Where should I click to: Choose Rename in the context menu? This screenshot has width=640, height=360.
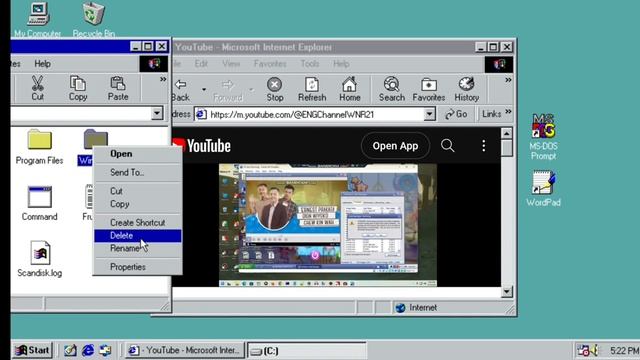(137, 248)
